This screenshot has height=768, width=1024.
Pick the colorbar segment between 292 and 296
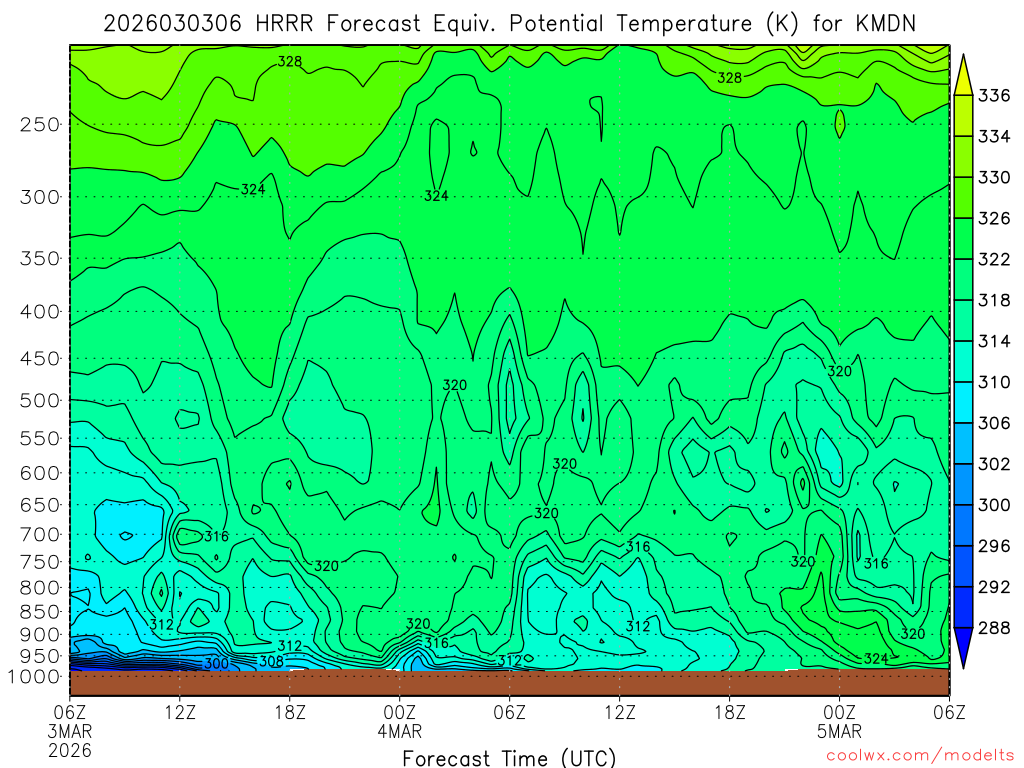tap(963, 566)
